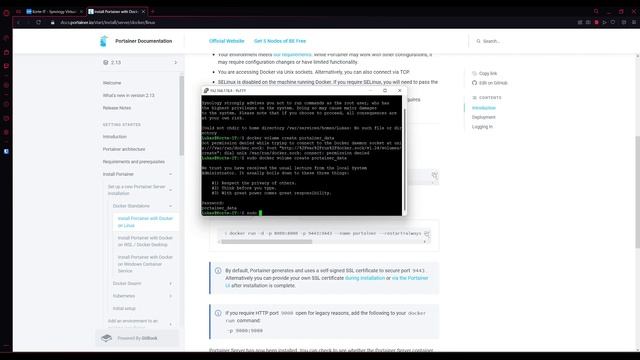Click the GitBook logo icon at sidebar bottom

pyautogui.click(x=107, y=338)
